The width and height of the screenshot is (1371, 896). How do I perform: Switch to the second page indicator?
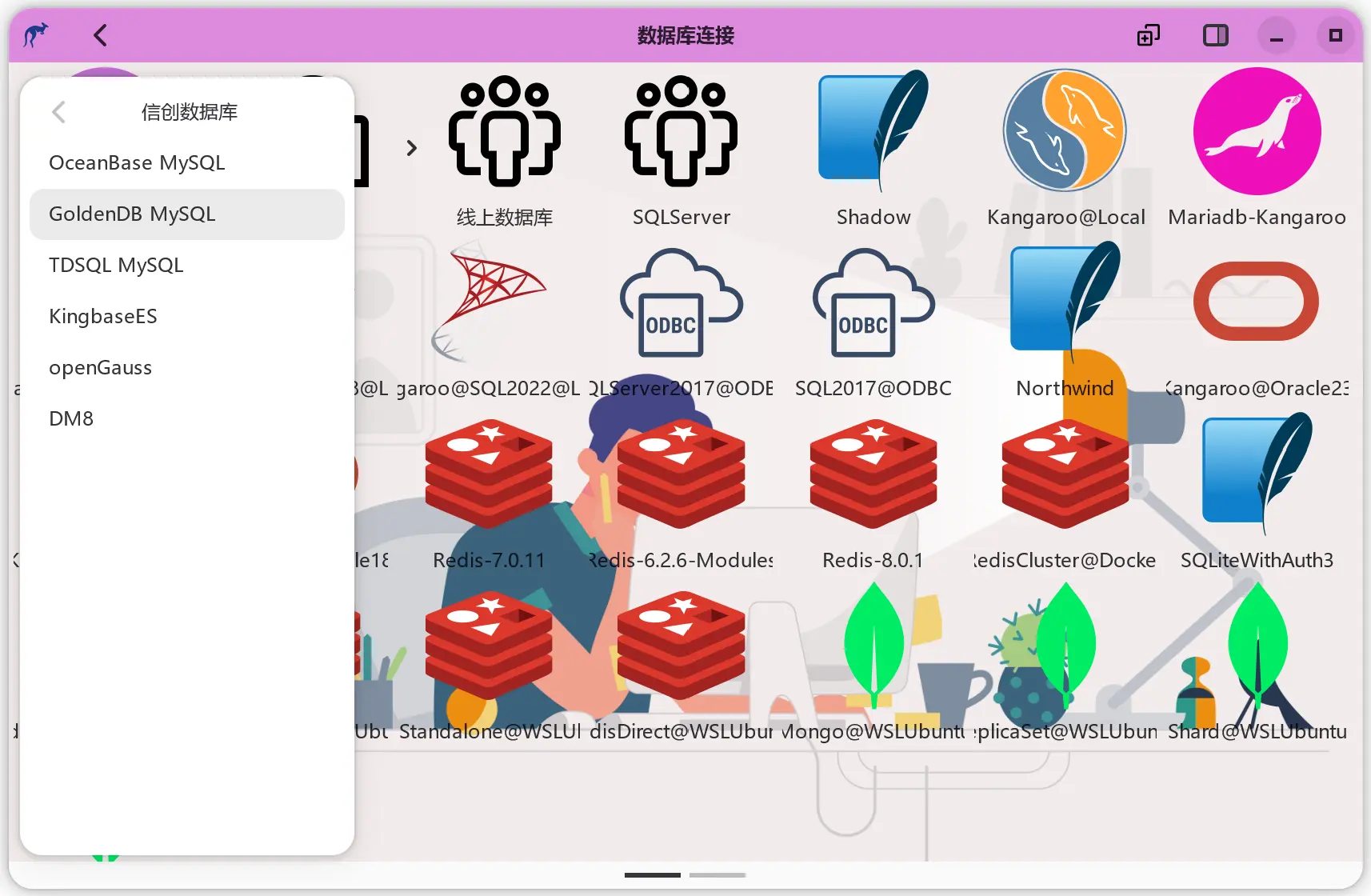point(717,875)
